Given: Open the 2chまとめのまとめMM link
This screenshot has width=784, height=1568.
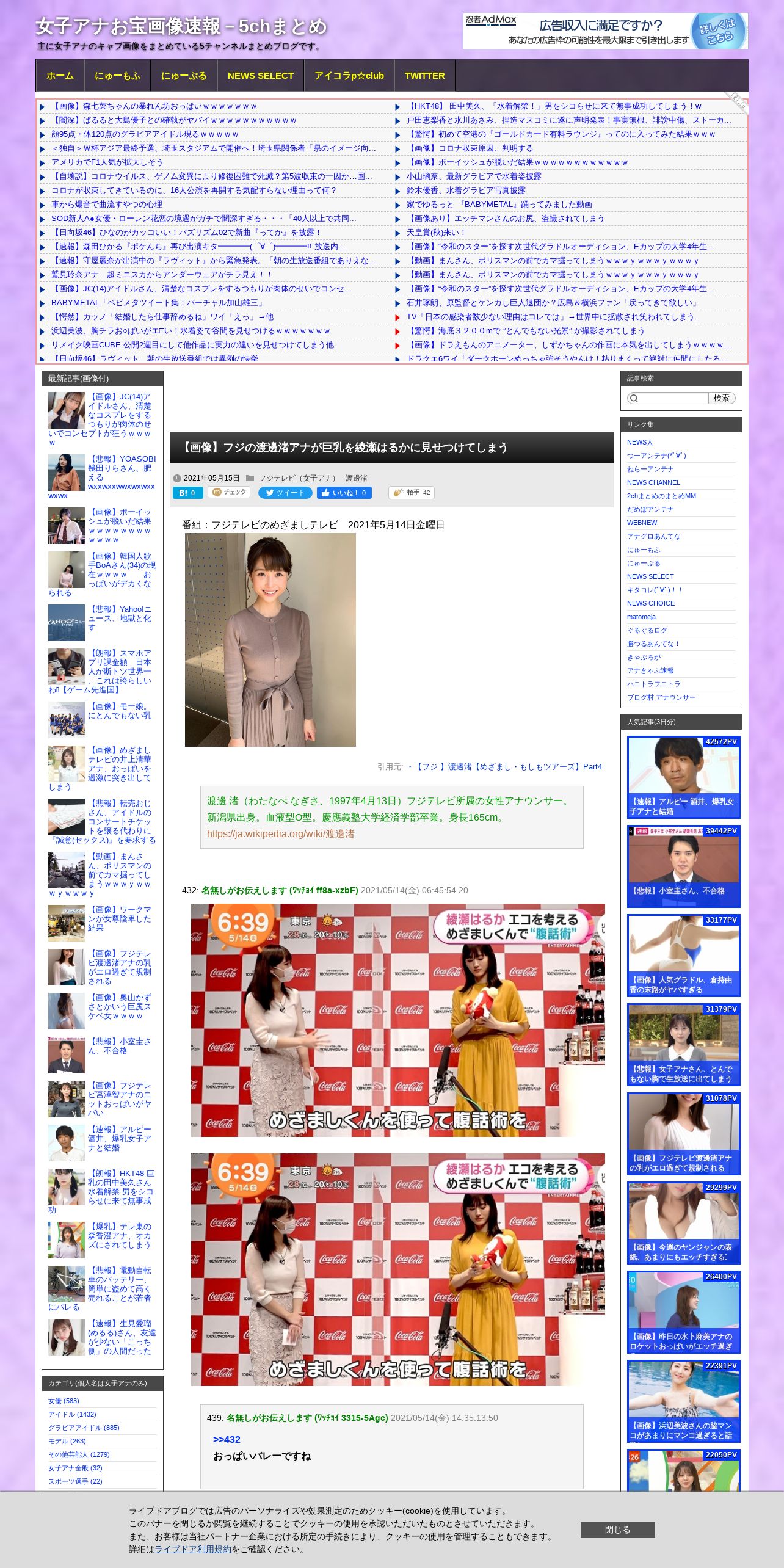Looking at the screenshot, I should 661,496.
